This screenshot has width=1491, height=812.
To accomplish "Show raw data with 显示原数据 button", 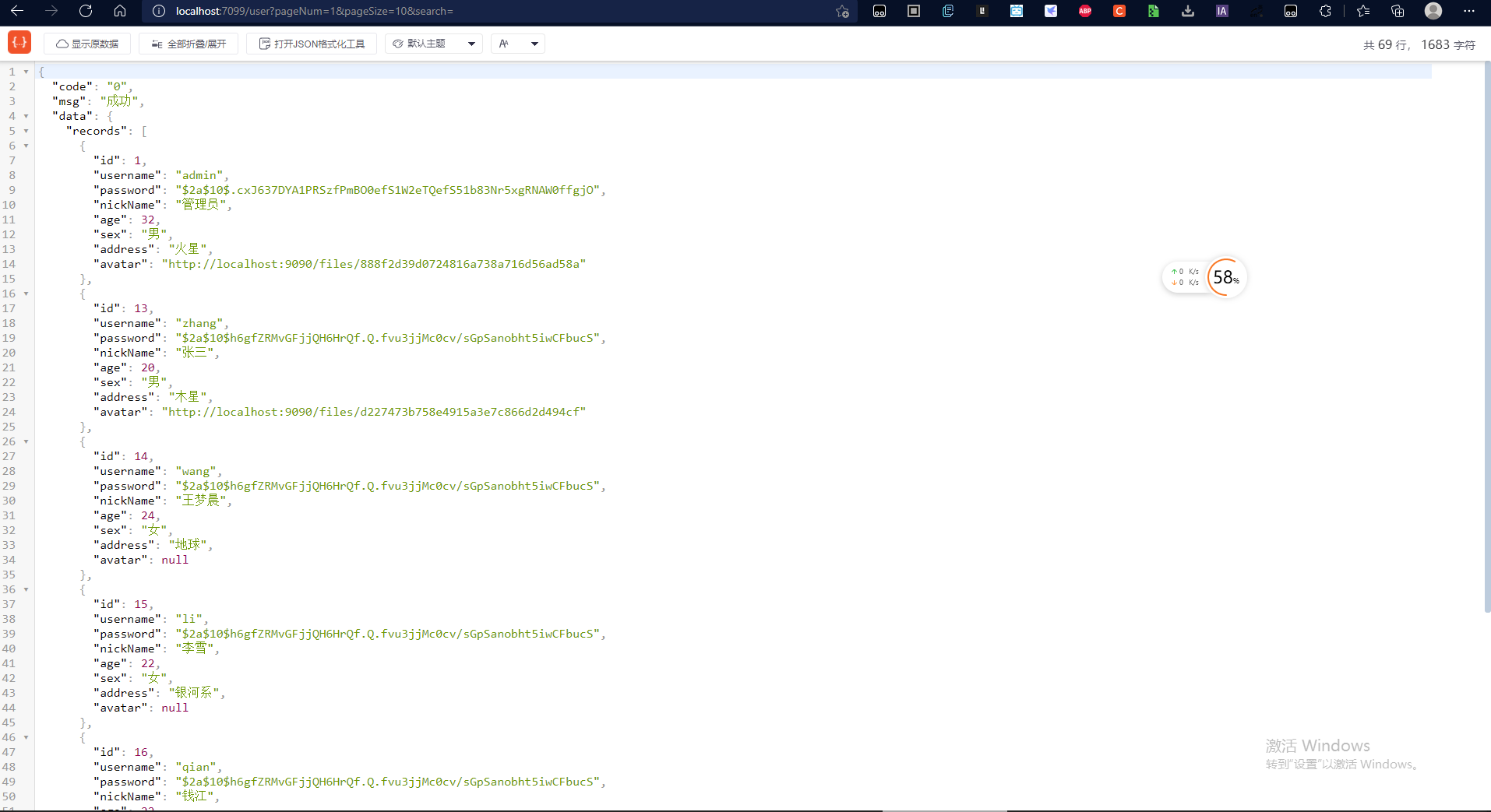I will pyautogui.click(x=87, y=44).
